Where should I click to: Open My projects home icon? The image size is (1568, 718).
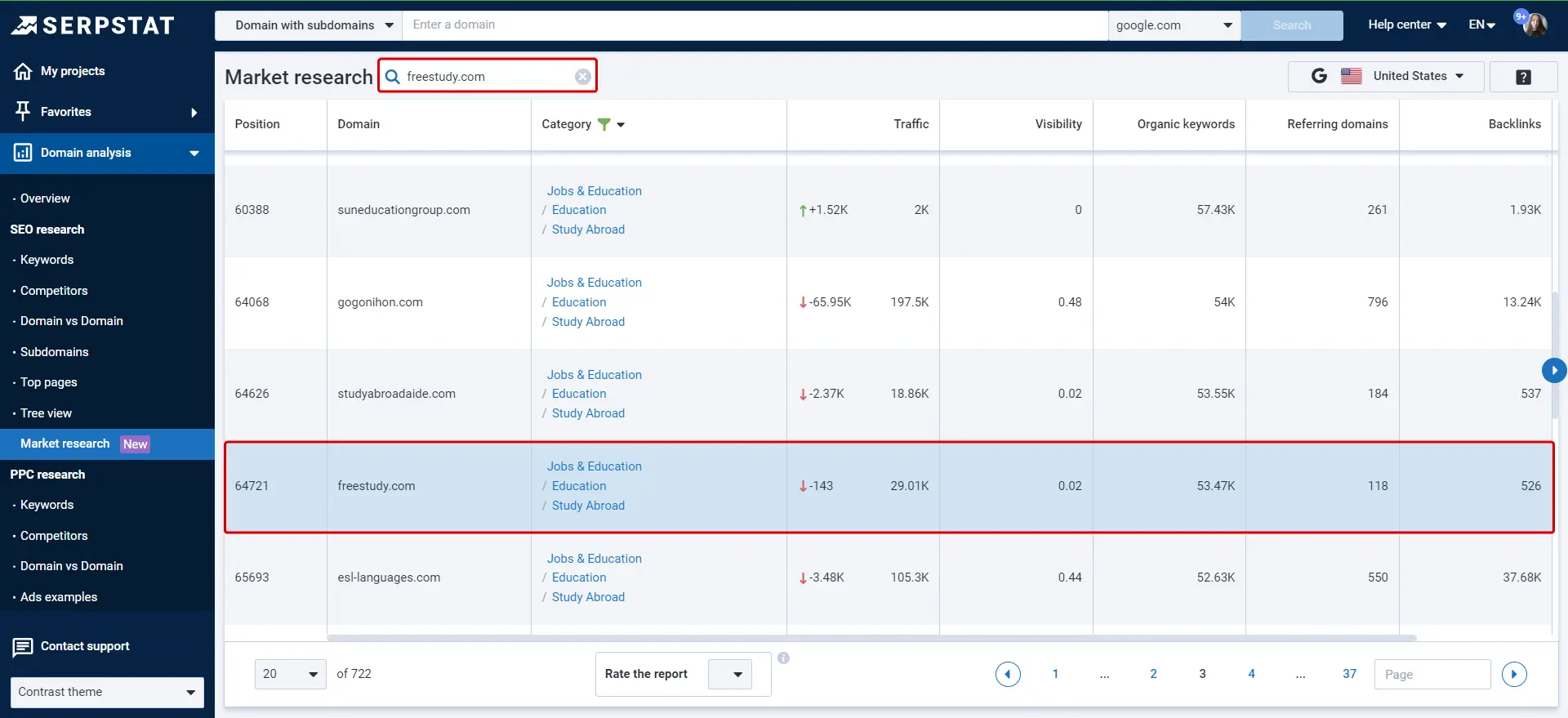[23, 71]
